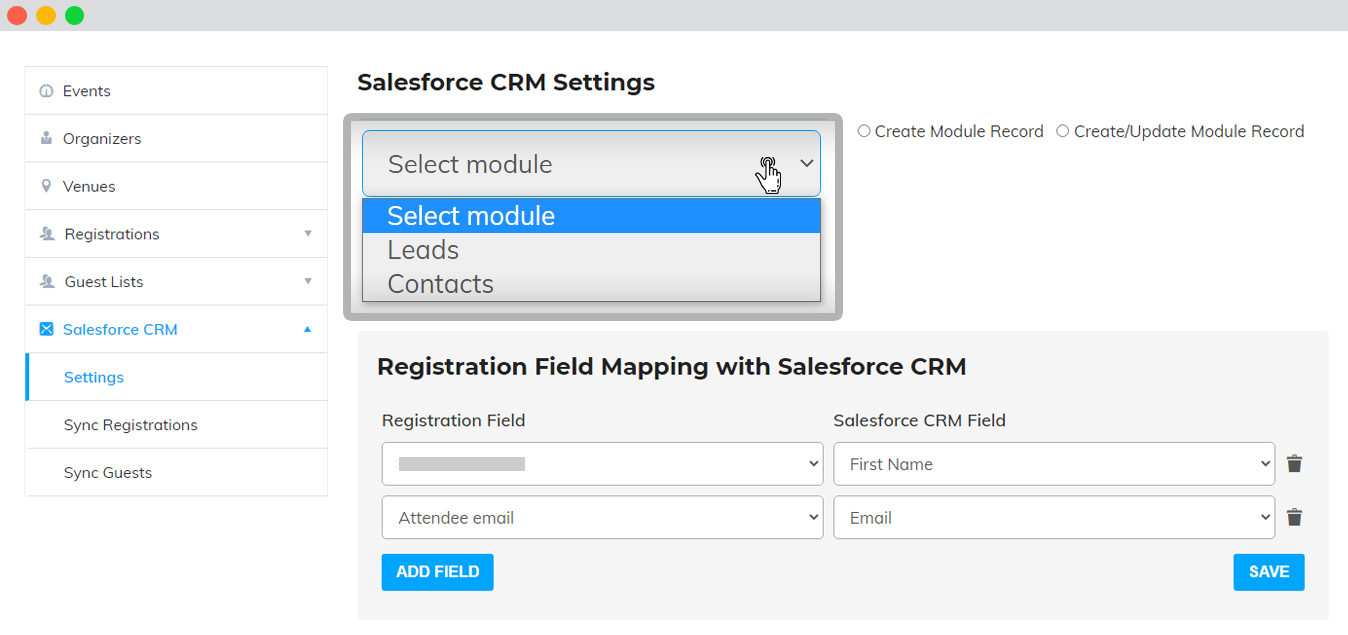The width and height of the screenshot is (1348, 635).
Task: Select Create/Update Module Record radio option
Action: pyautogui.click(x=1063, y=131)
